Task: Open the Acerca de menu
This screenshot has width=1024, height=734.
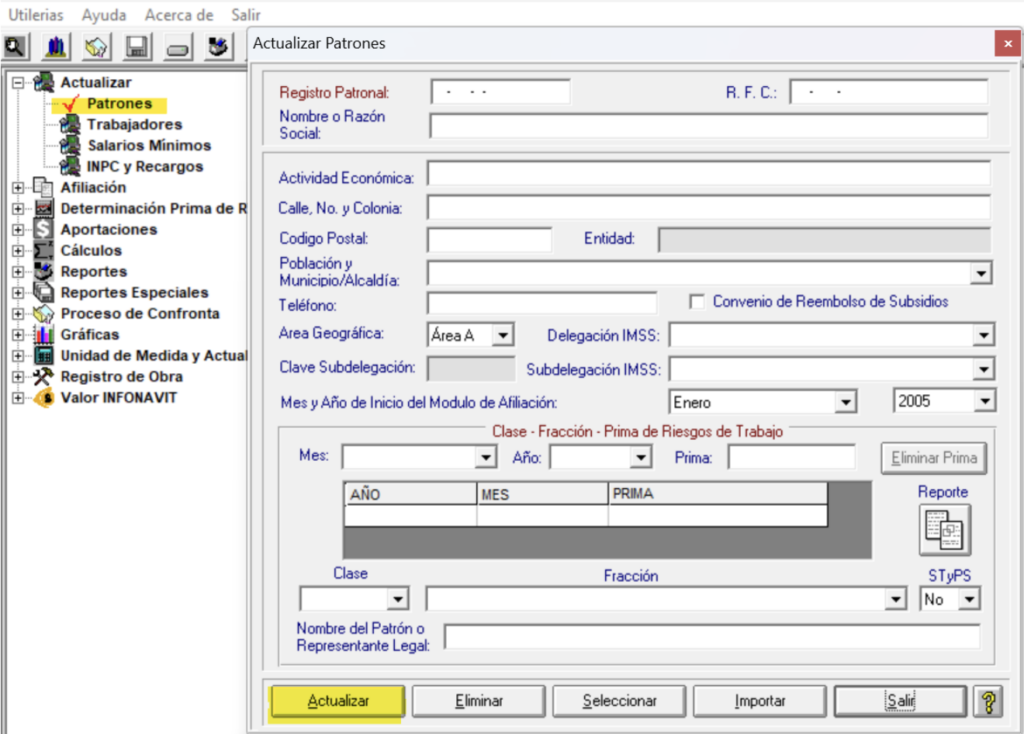Action: pos(179,14)
